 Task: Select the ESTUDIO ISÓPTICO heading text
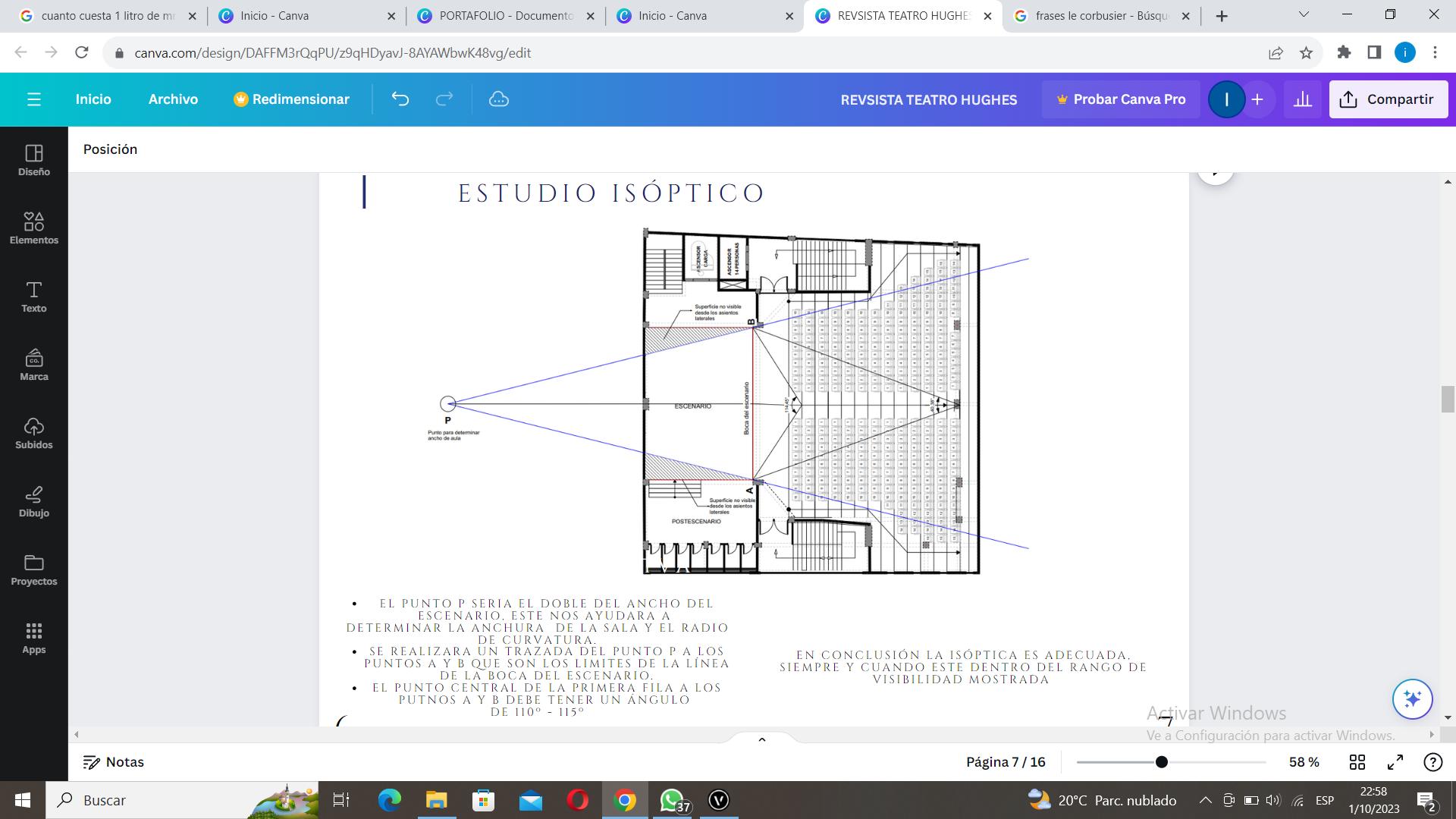611,193
